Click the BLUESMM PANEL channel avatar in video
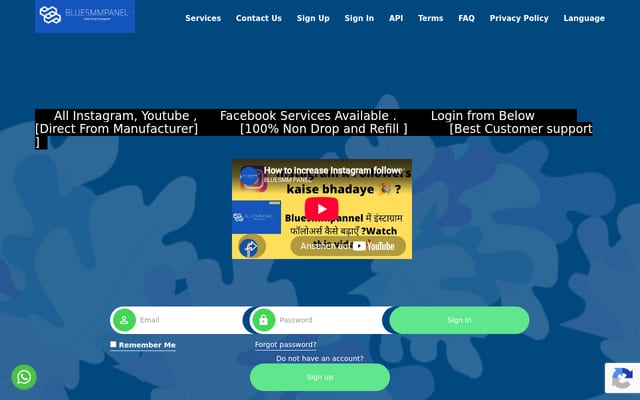The height and width of the screenshot is (400, 640). 251,178
